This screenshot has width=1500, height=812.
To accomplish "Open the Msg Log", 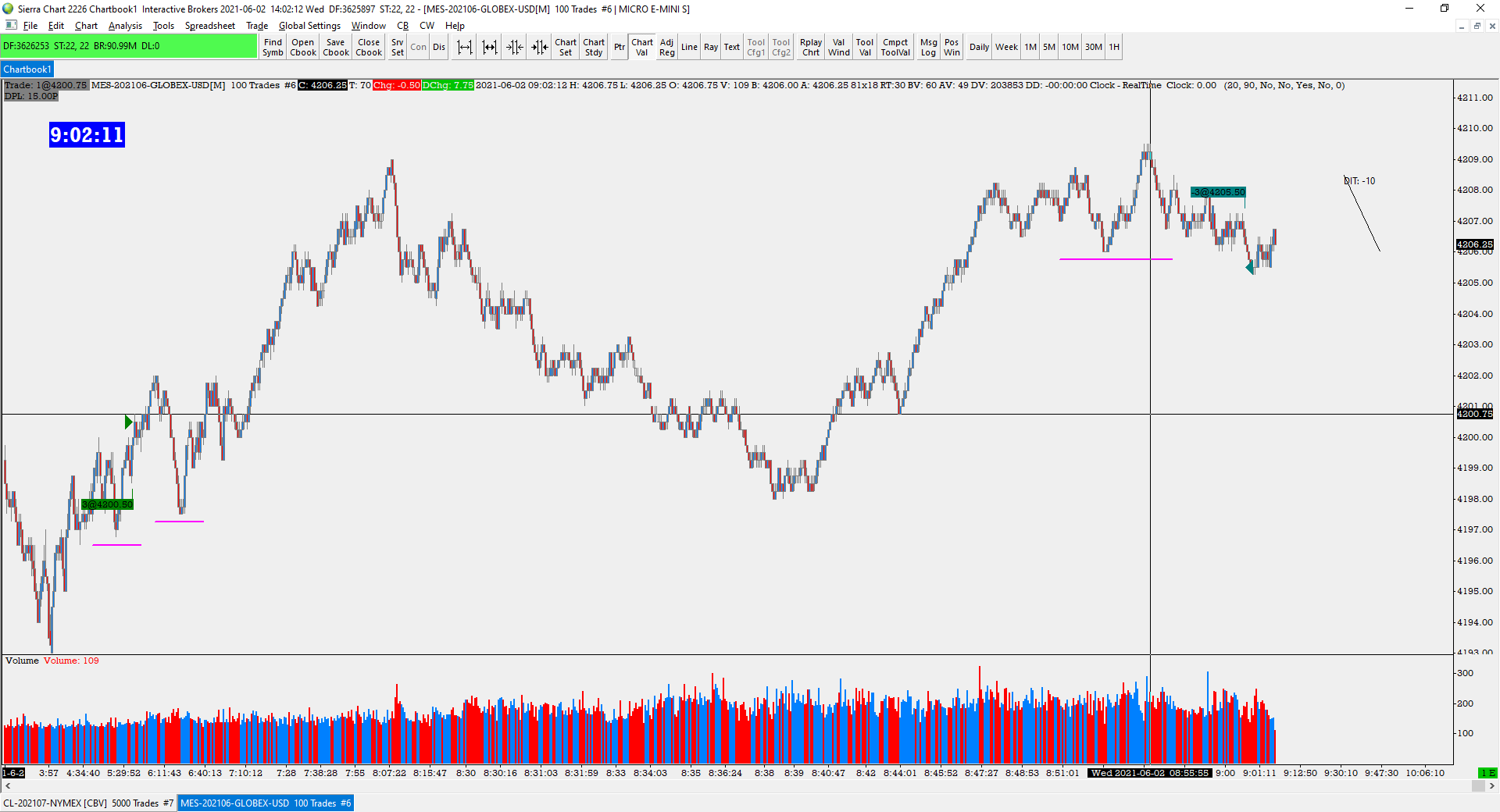I will [928, 48].
